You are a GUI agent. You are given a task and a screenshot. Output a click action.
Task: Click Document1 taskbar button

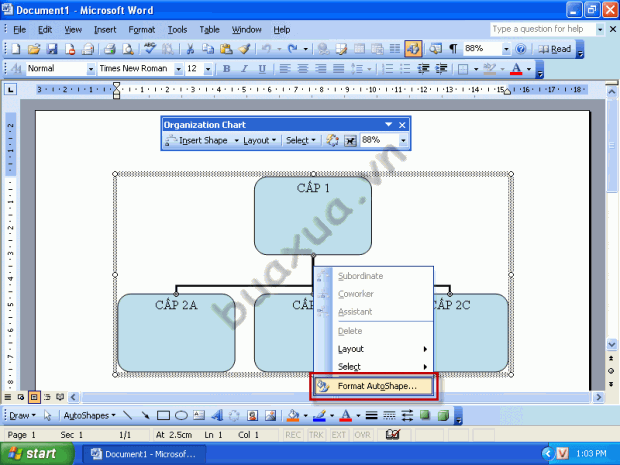(144, 454)
